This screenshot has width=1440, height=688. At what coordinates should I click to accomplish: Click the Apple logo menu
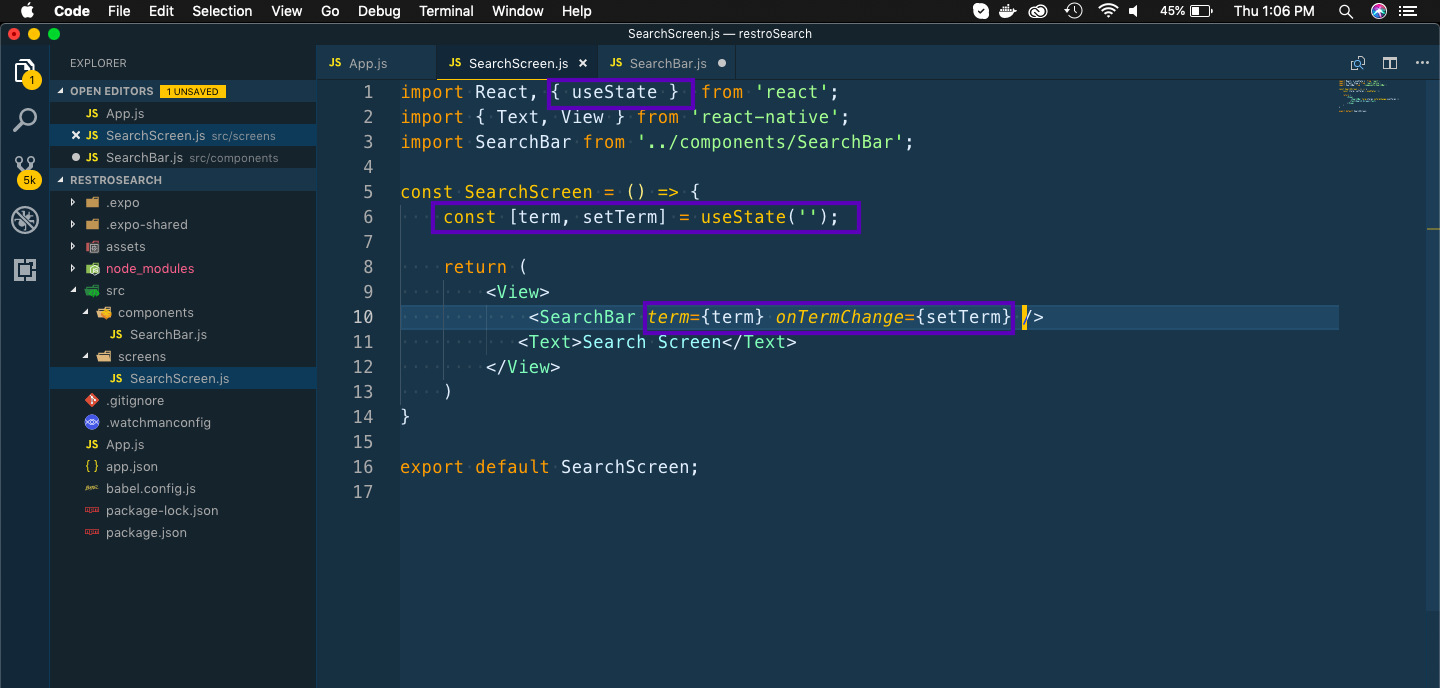27,11
